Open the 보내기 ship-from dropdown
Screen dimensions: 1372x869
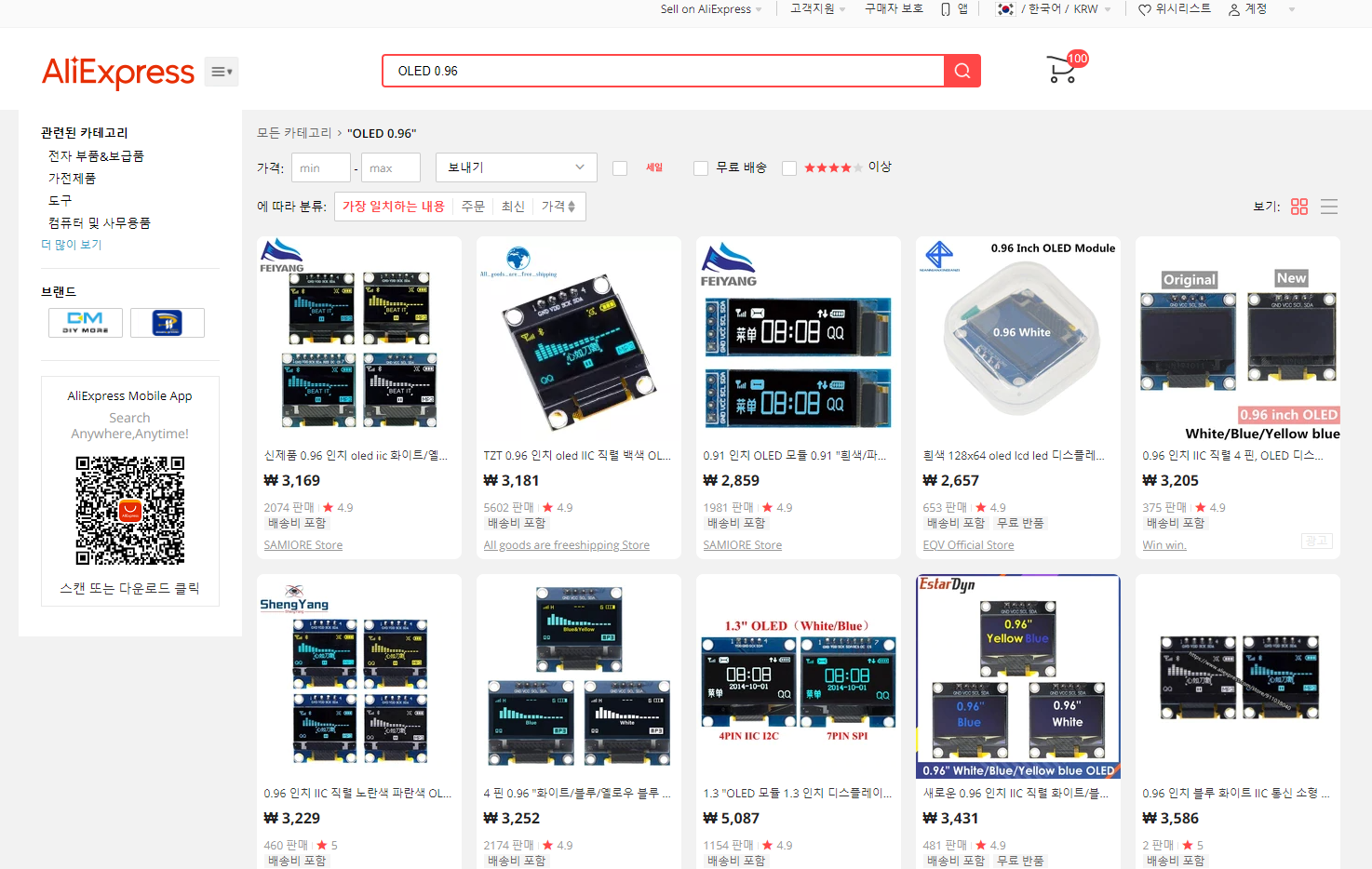[x=516, y=167]
